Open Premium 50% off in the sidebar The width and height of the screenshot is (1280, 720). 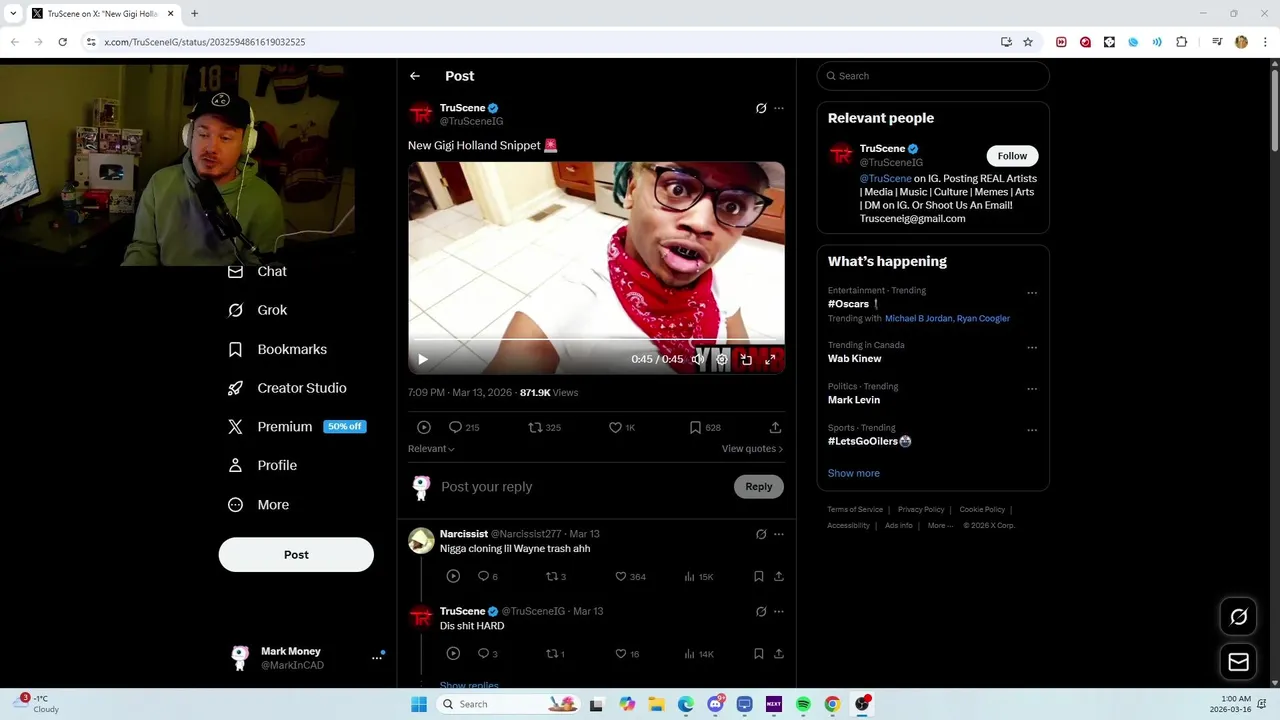[297, 427]
